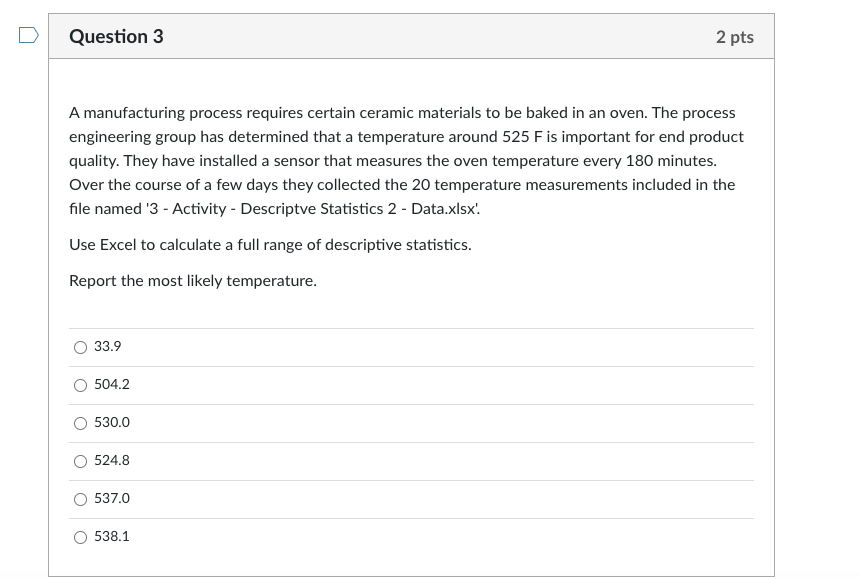
Task: Click the "530.0" answer label text
Action: (112, 423)
